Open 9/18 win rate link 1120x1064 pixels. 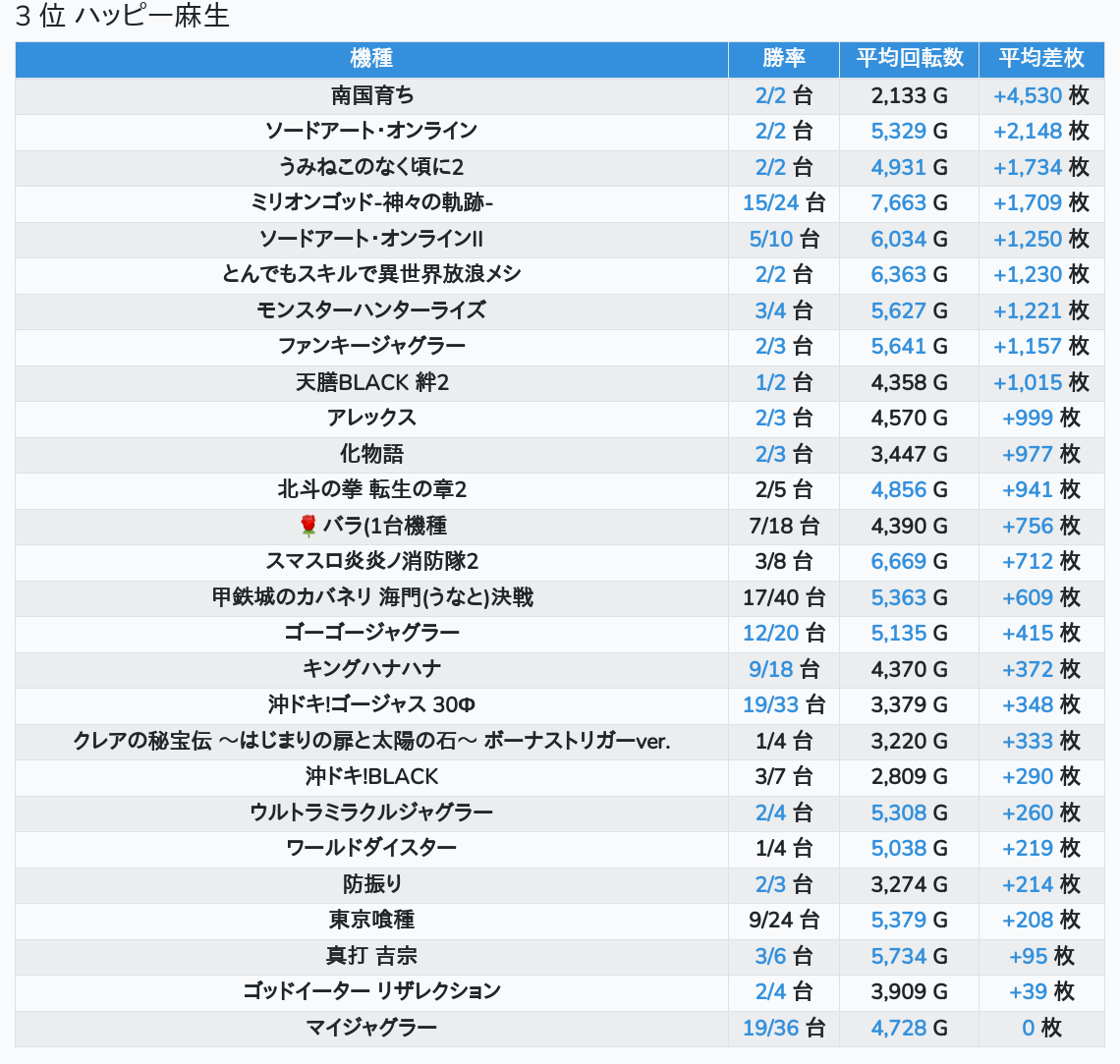(x=770, y=670)
